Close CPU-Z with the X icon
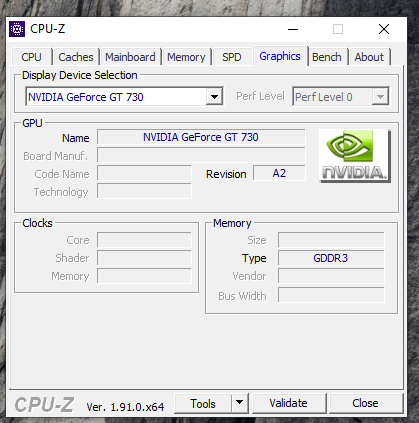 [384, 29]
